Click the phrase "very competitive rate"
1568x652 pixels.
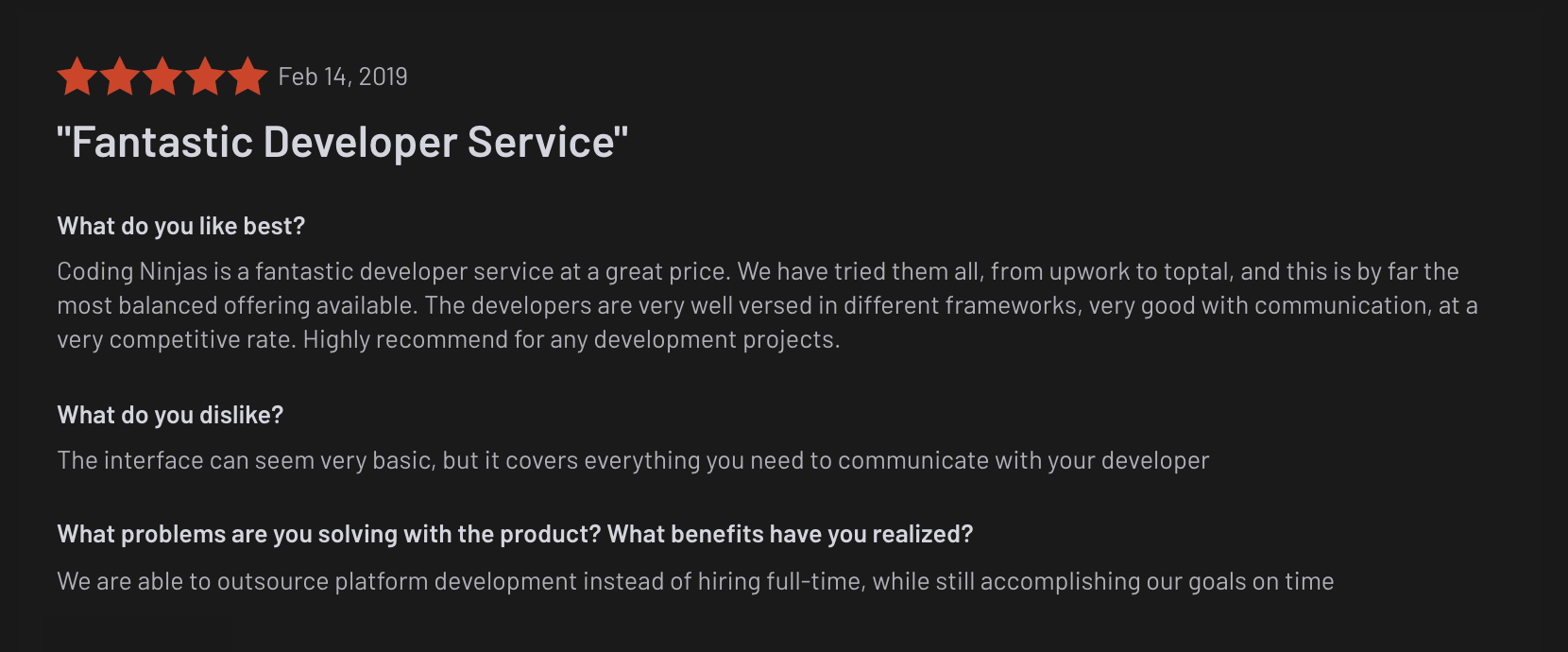175,339
